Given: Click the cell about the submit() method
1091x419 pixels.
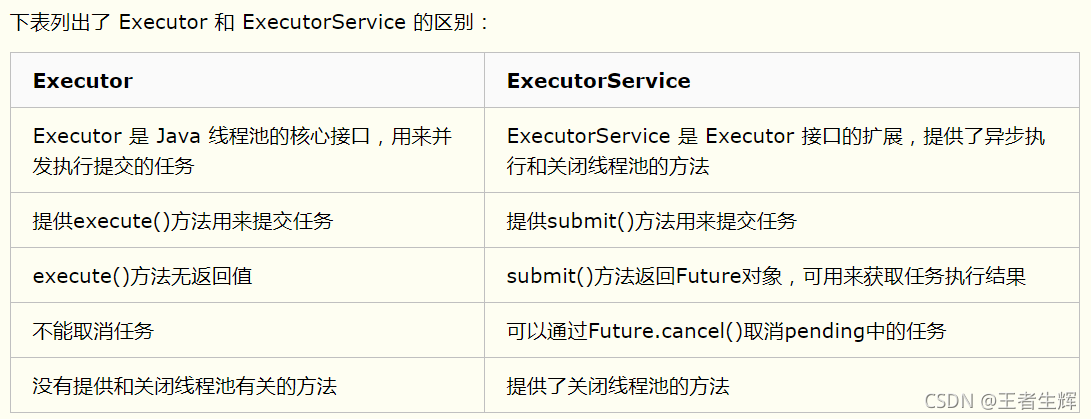Looking at the screenshot, I should (781, 221).
